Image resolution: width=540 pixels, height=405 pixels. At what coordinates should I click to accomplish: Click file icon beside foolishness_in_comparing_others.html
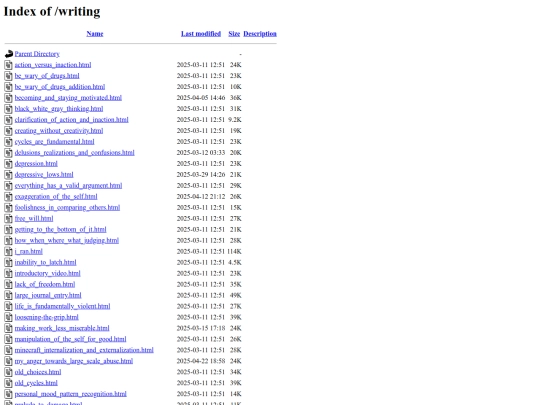coord(9,208)
